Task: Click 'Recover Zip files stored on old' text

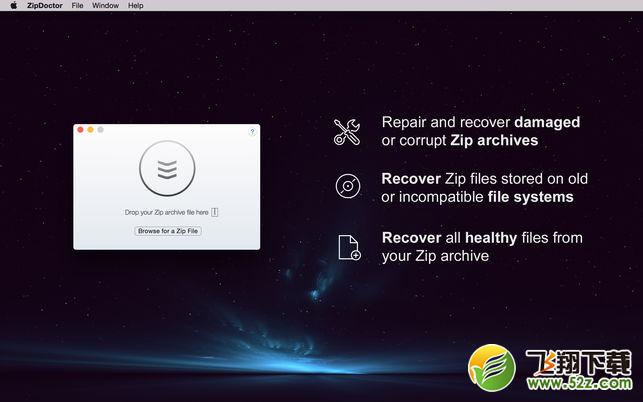Action: pyautogui.click(x=484, y=178)
